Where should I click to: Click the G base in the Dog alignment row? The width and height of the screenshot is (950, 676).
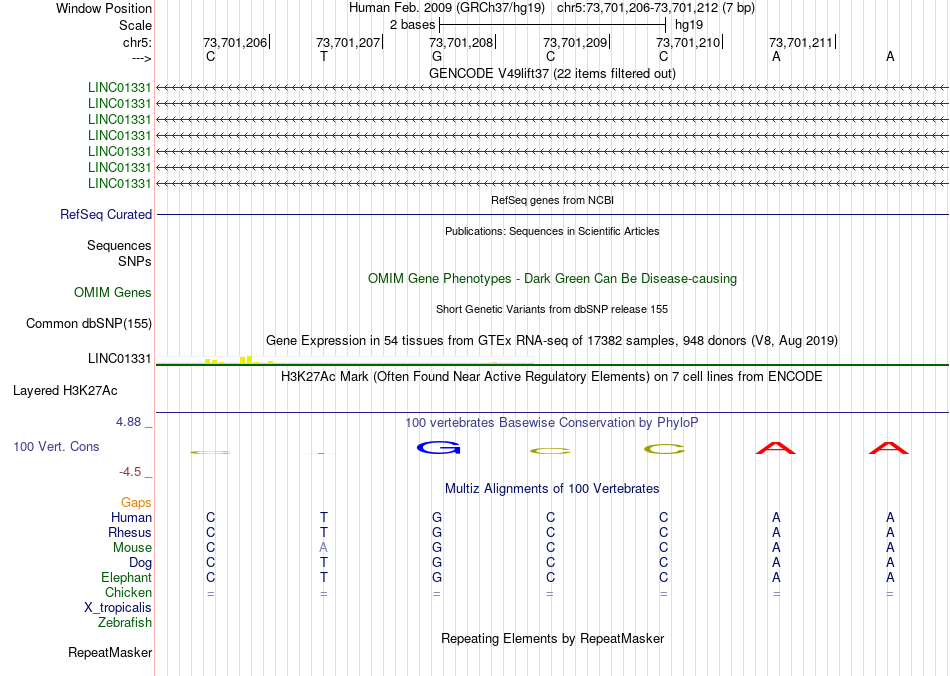tap(437, 563)
